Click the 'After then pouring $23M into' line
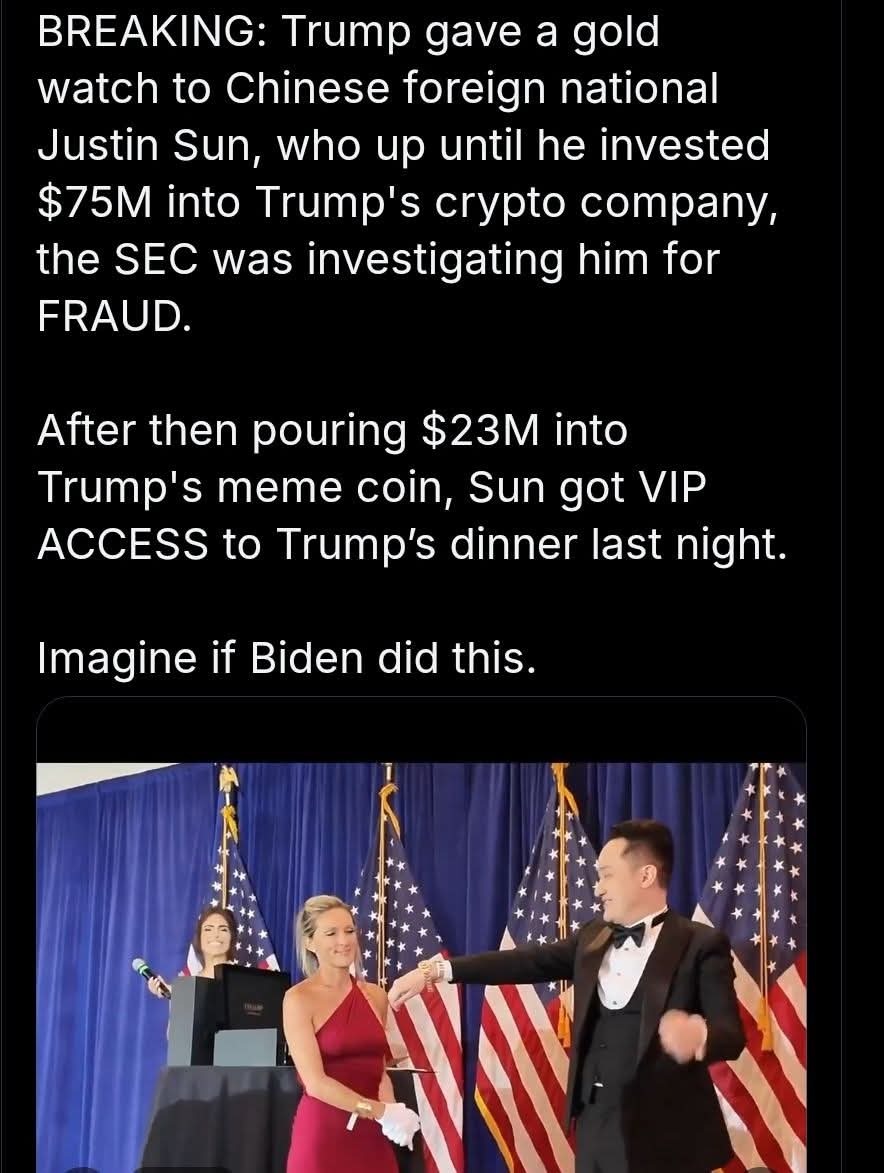The image size is (884, 1173). [x=333, y=432]
